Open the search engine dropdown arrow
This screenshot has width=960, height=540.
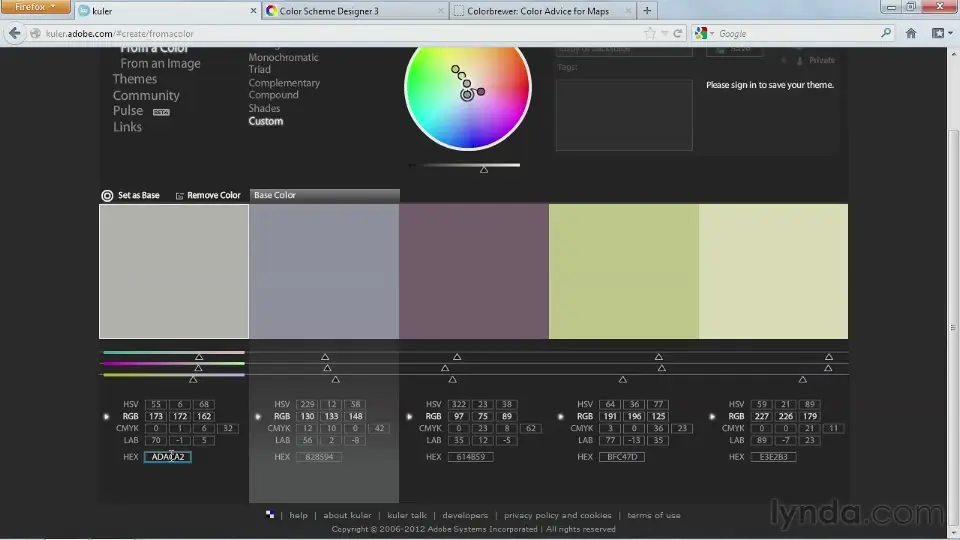coord(712,34)
